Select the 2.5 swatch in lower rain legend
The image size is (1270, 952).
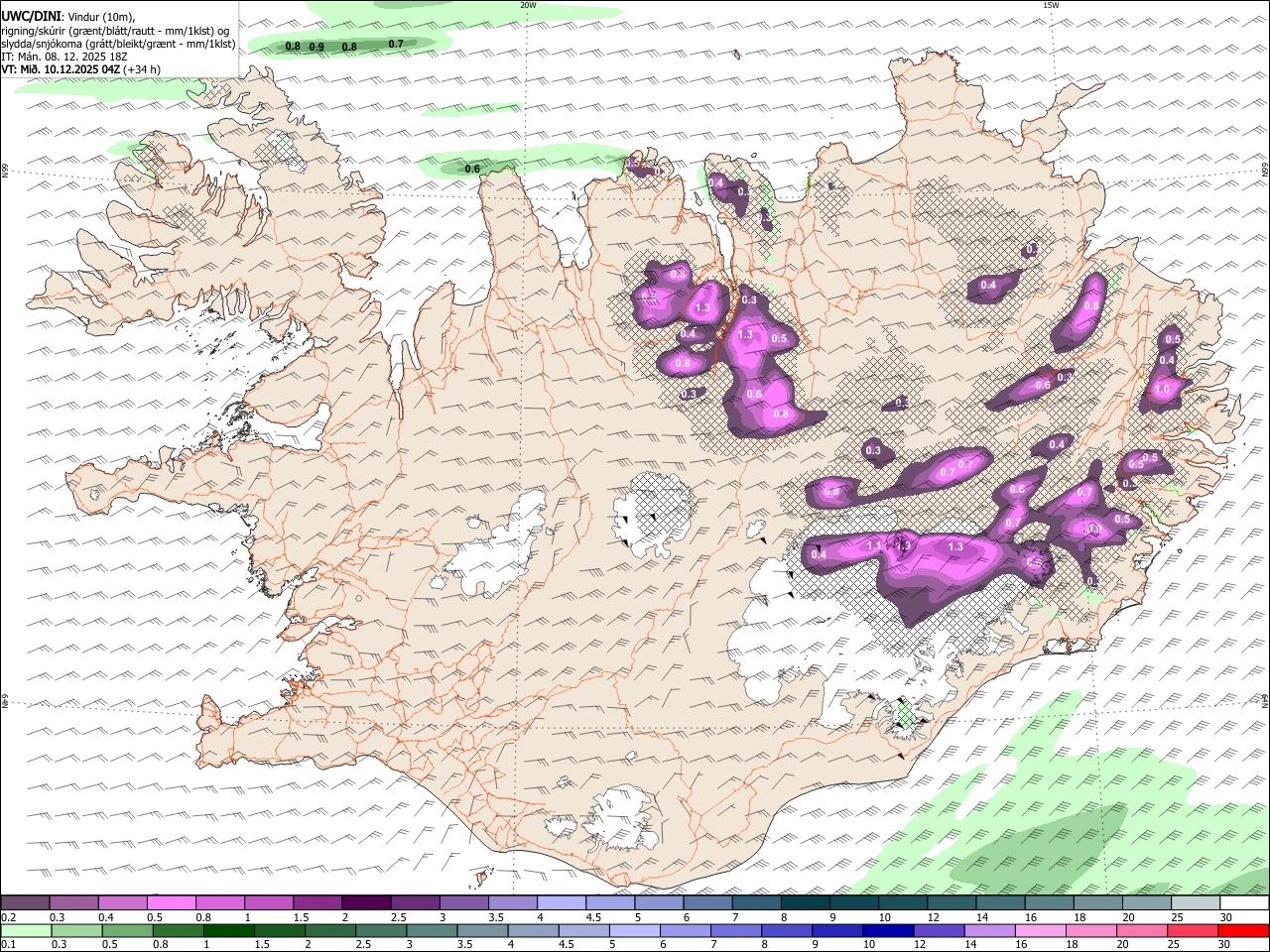[381, 930]
